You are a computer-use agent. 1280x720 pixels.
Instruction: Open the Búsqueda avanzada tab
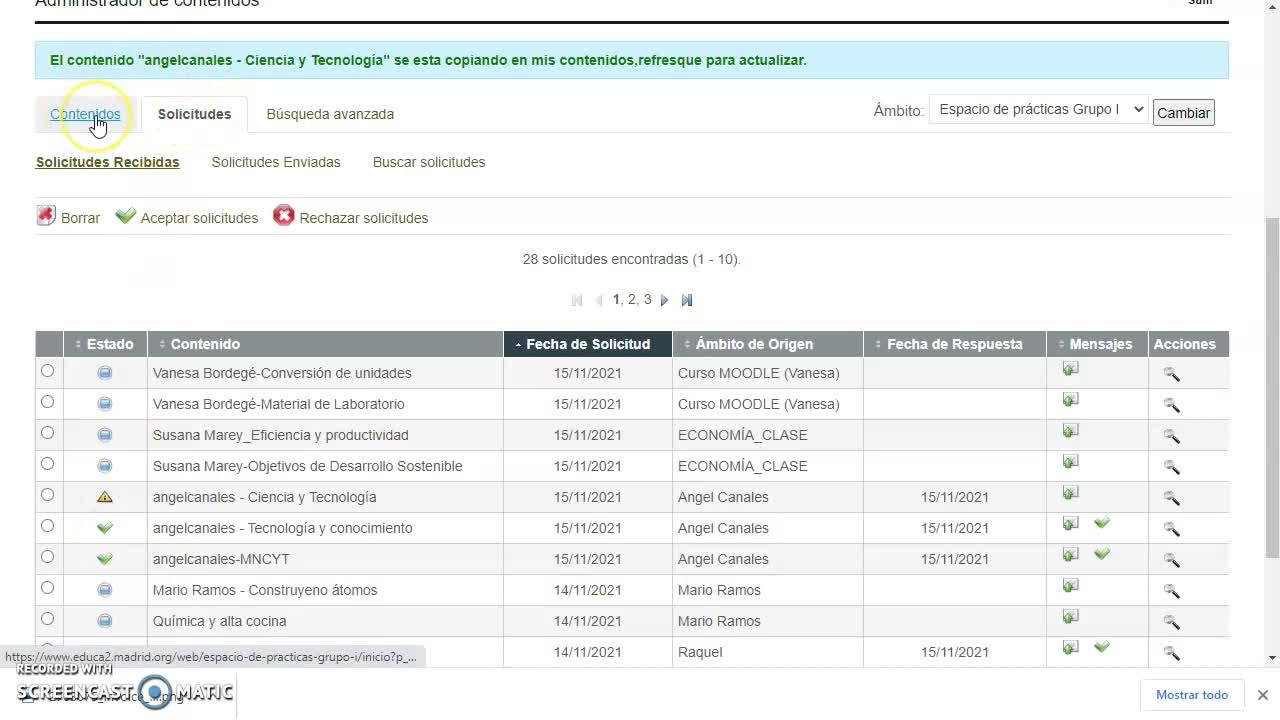click(x=330, y=114)
